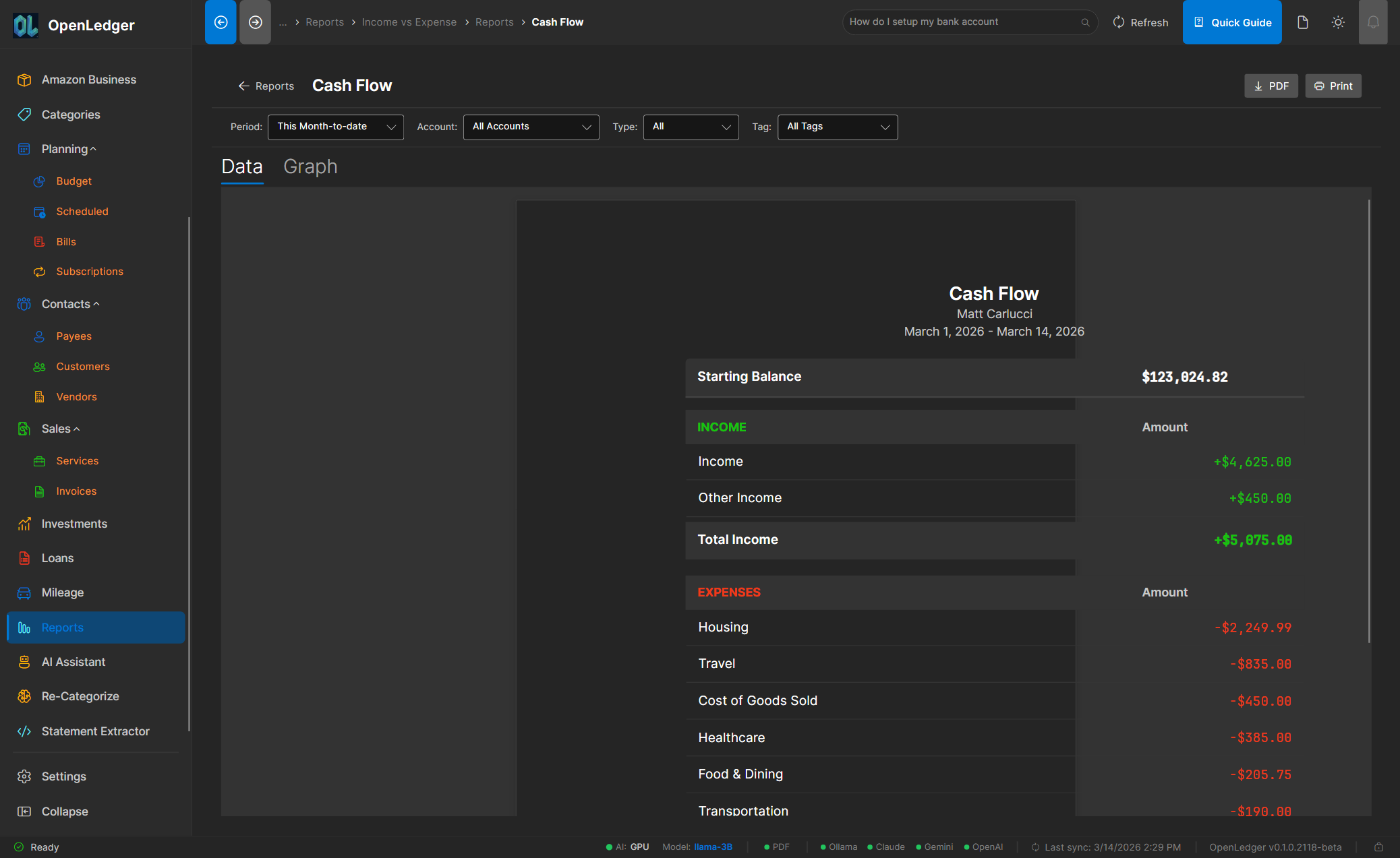Expand the All Tags dropdown
Image resolution: width=1400 pixels, height=858 pixels.
pyautogui.click(x=837, y=127)
